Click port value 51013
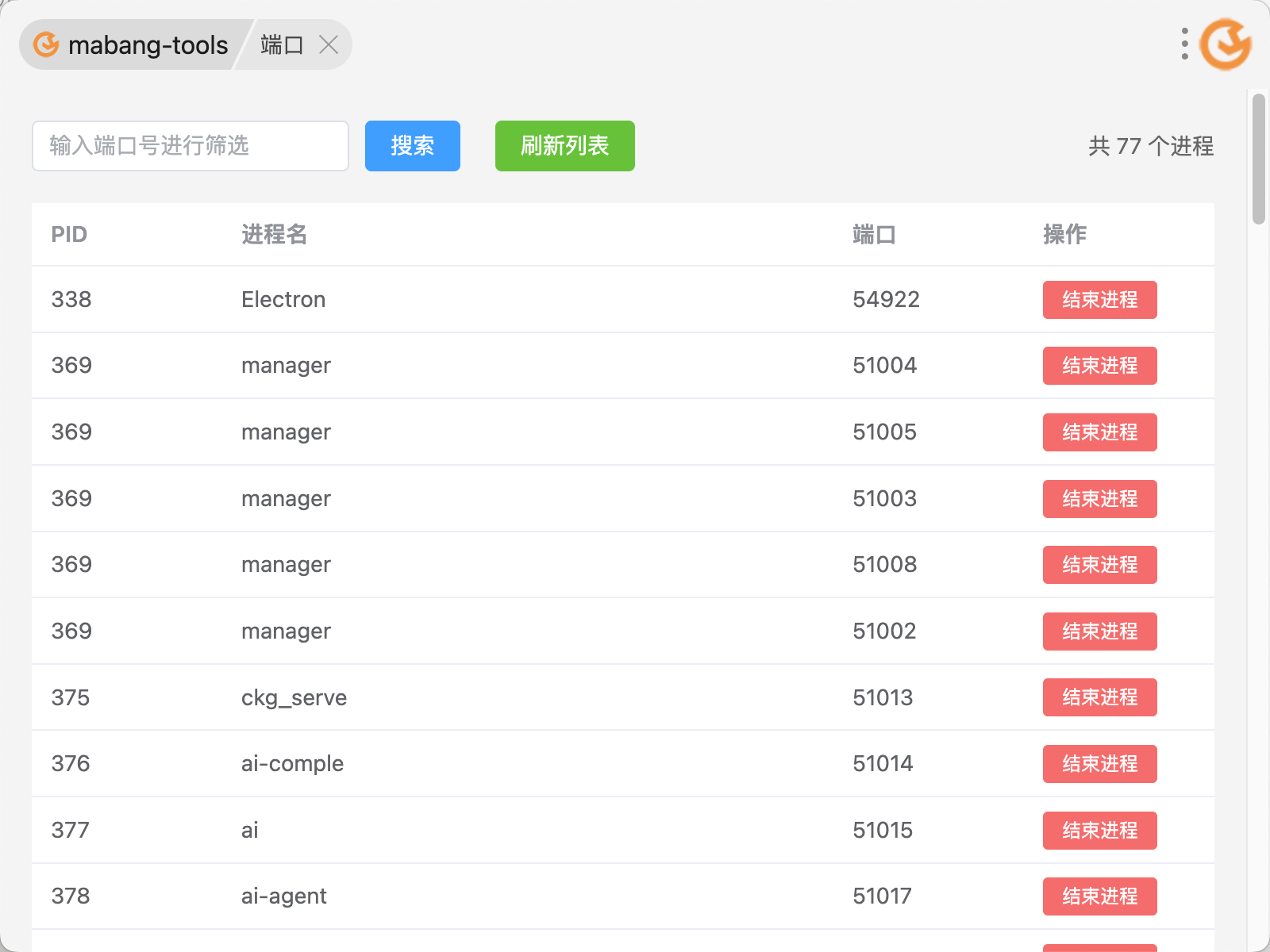The width and height of the screenshot is (1270, 952). click(883, 697)
